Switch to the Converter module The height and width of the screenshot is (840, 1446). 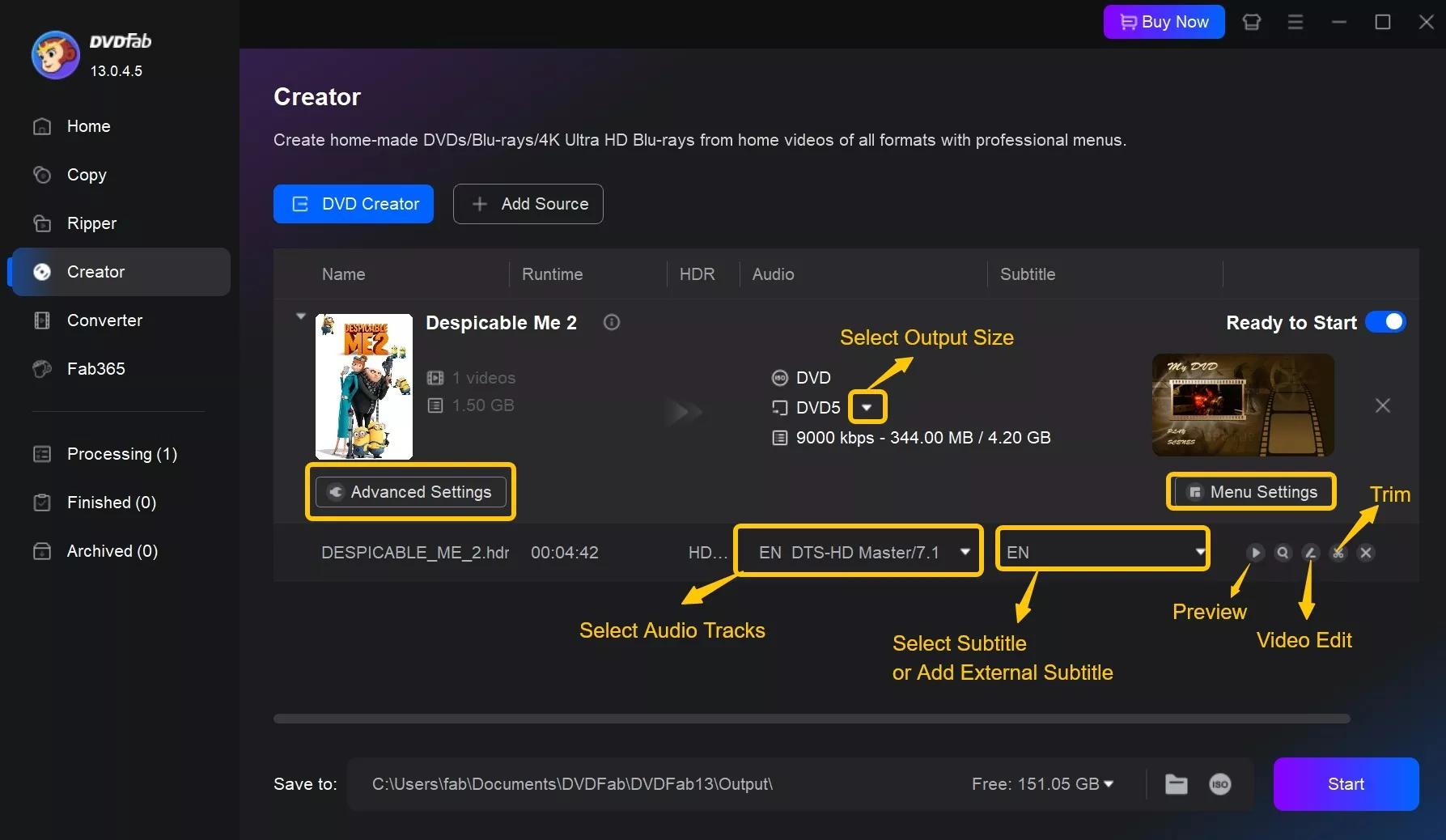[104, 320]
